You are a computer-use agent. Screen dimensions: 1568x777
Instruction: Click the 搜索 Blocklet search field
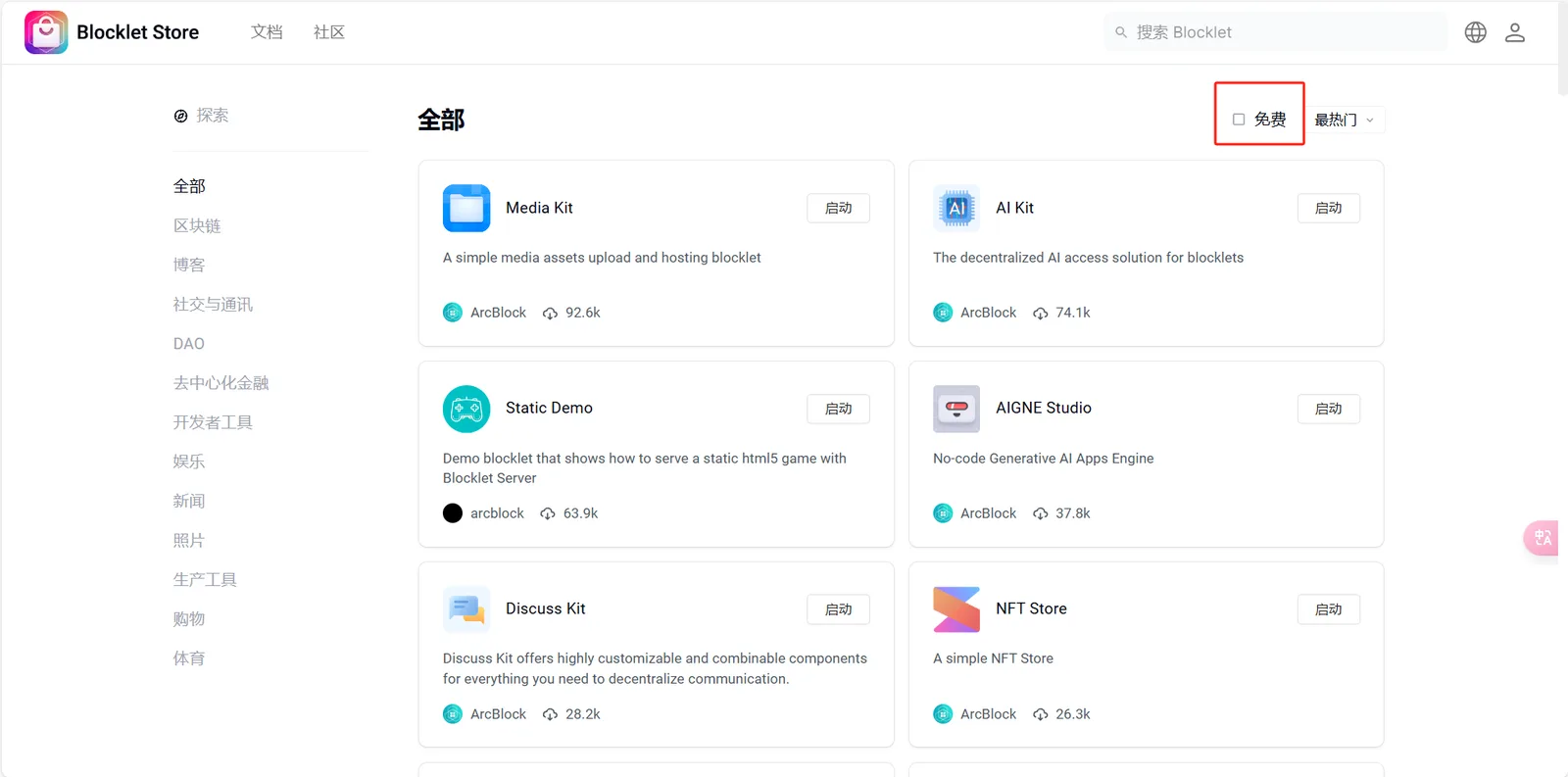point(1275,32)
